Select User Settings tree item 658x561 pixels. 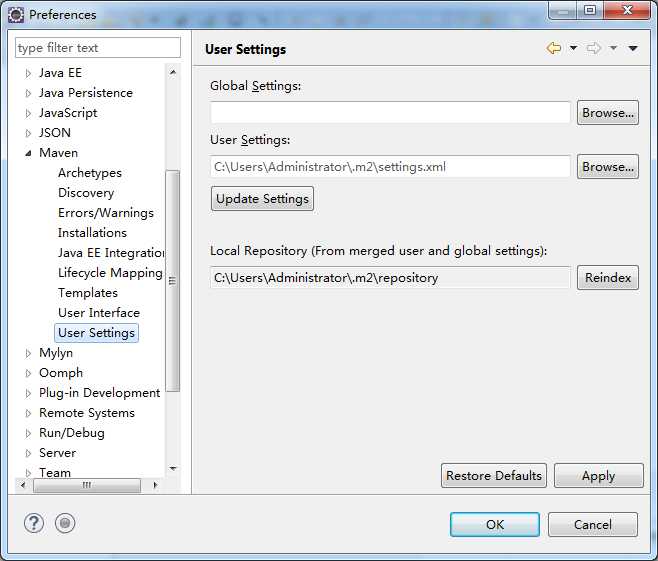(97, 333)
